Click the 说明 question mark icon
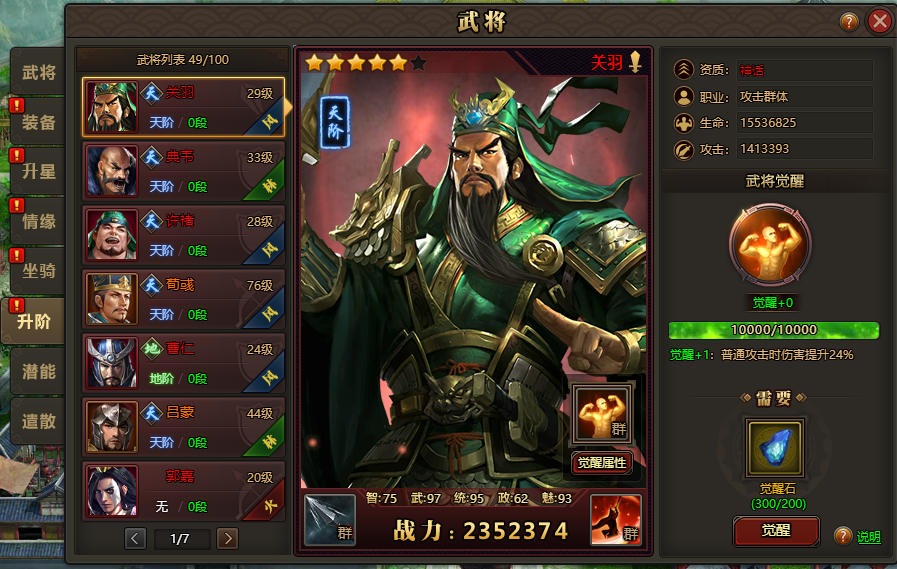897x569 pixels. pos(843,536)
